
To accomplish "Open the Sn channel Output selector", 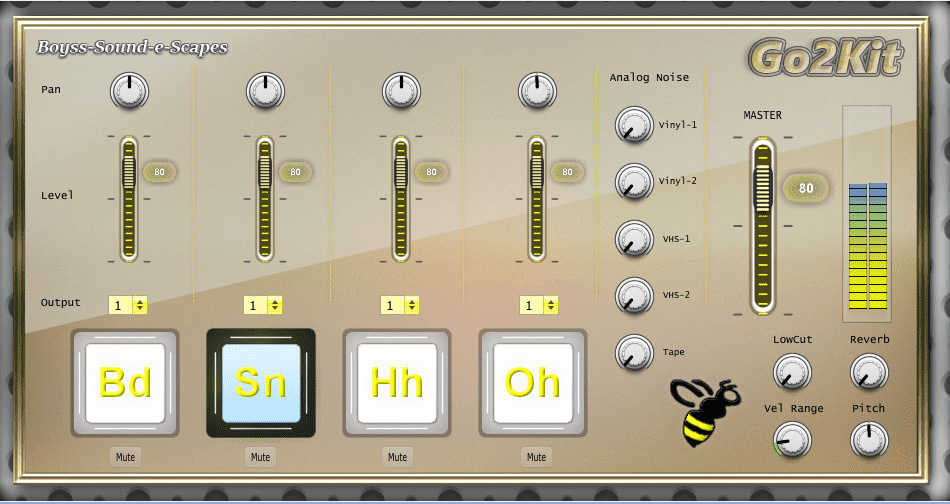I will tap(263, 305).
